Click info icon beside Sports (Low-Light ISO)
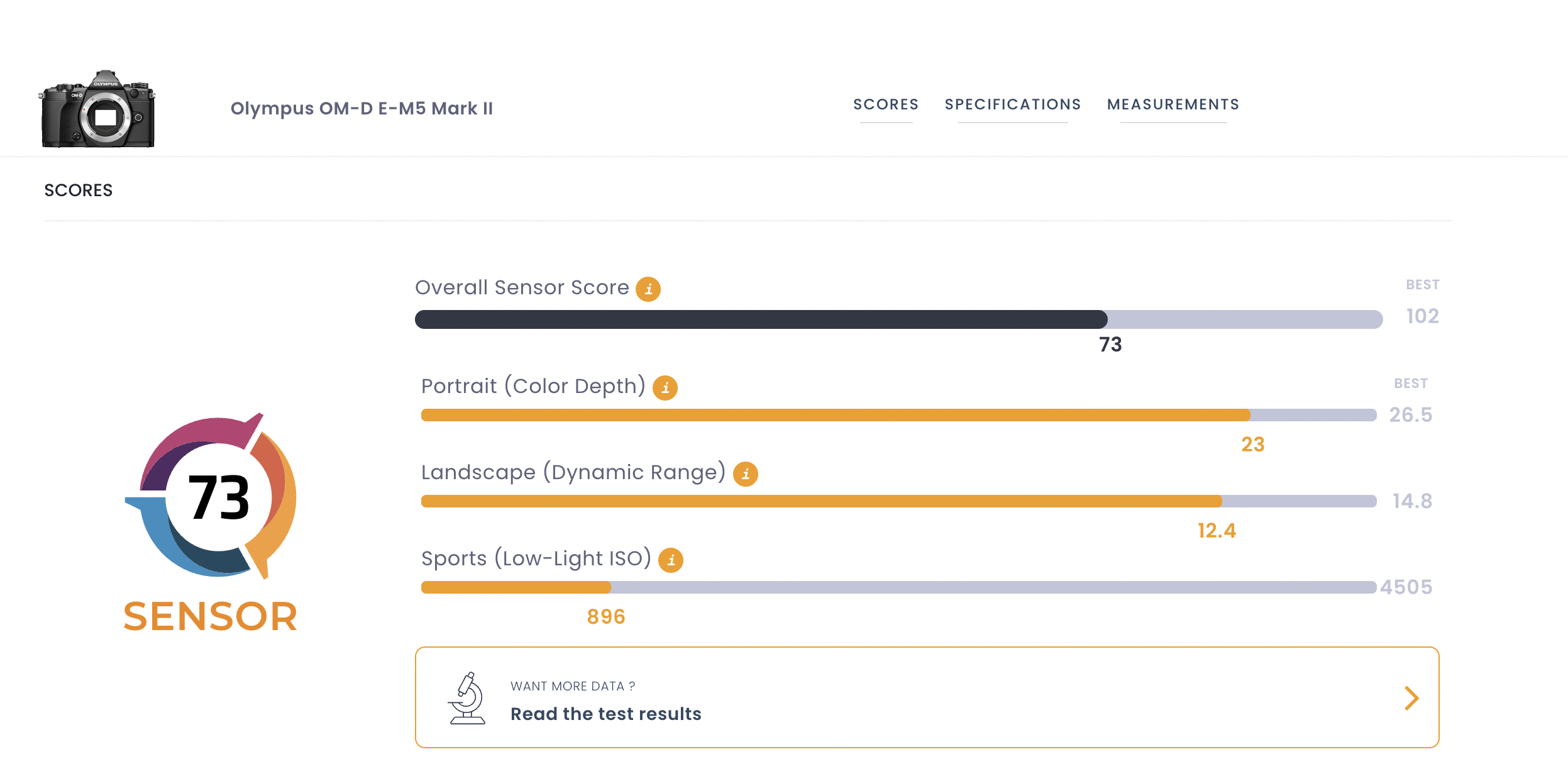This screenshot has height=781, width=1568. pyautogui.click(x=670, y=560)
